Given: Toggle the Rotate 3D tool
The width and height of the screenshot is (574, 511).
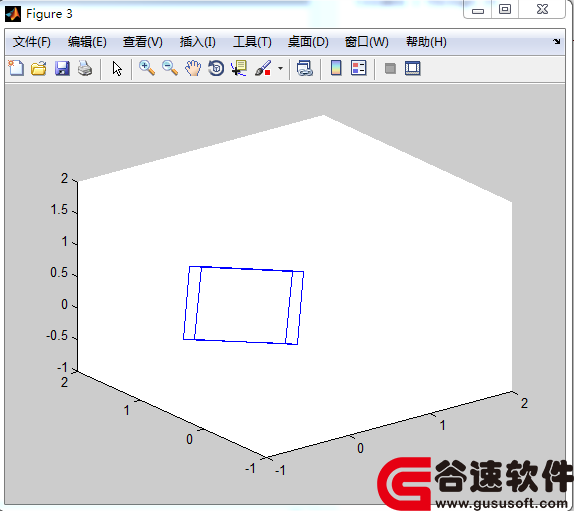Looking at the screenshot, I should [216, 68].
